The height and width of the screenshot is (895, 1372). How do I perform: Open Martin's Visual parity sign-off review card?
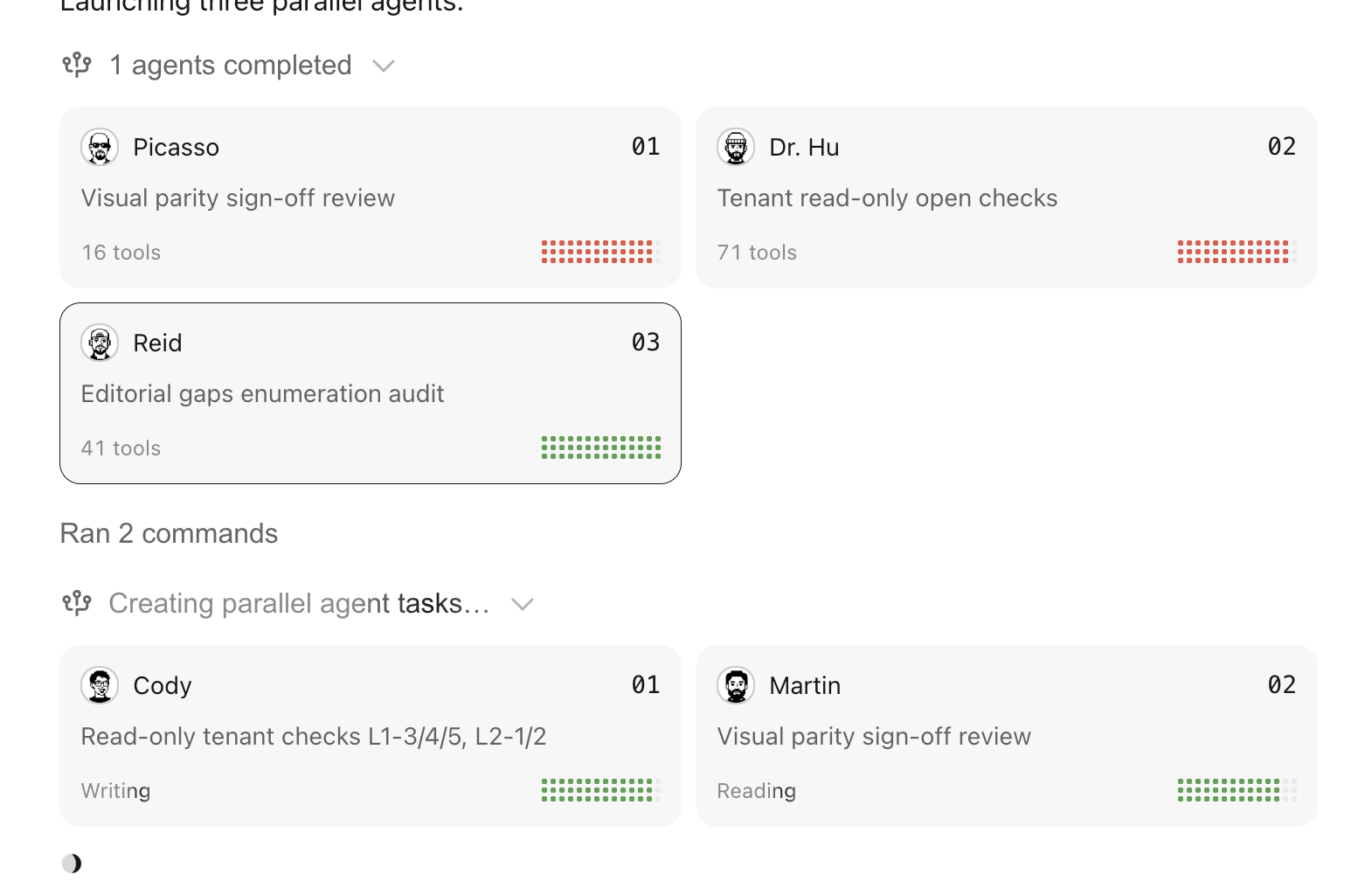click(x=1007, y=736)
